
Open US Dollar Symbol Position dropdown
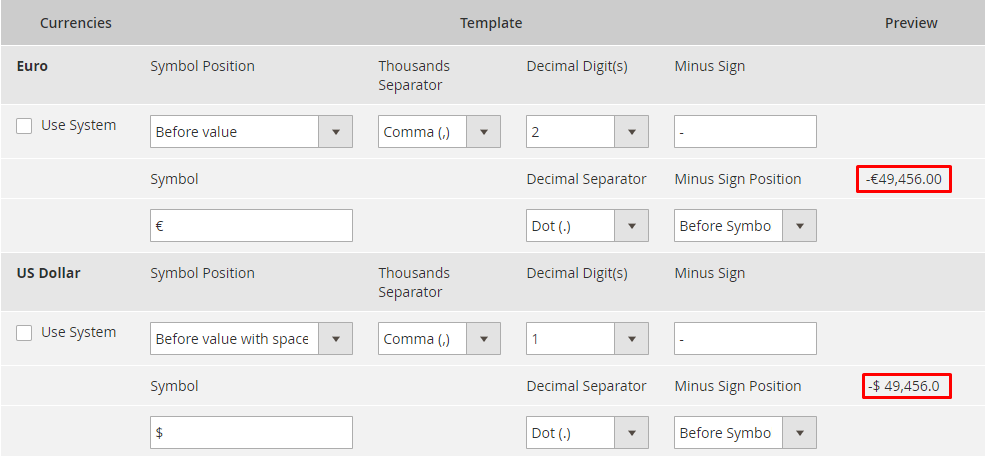click(250, 339)
